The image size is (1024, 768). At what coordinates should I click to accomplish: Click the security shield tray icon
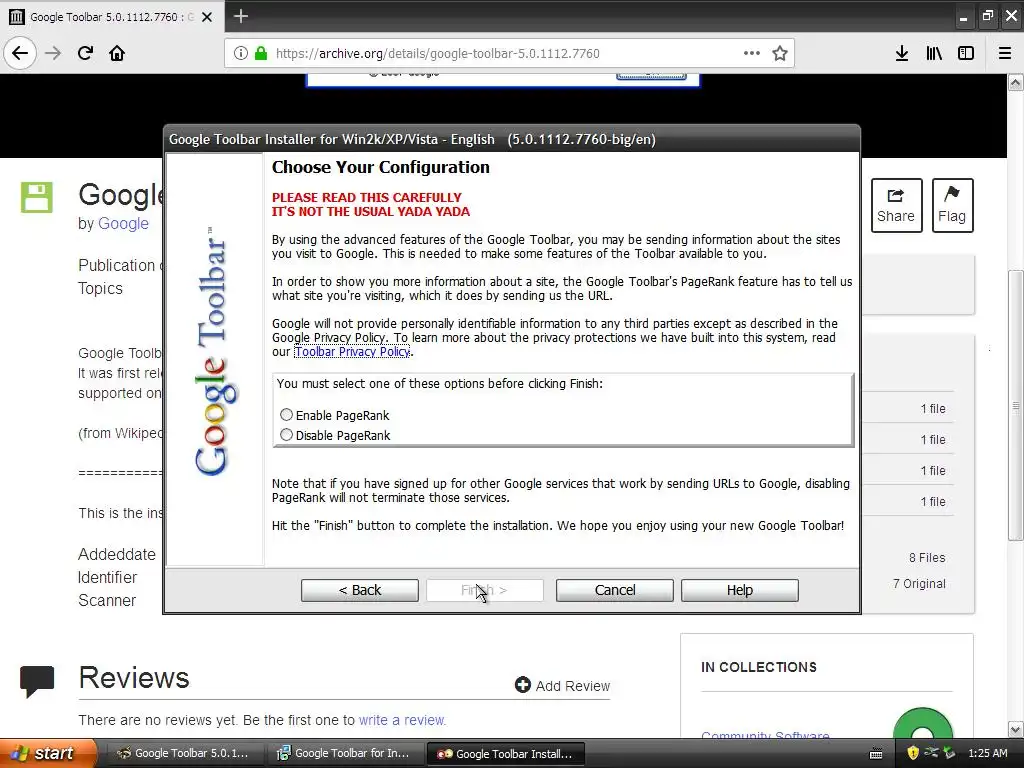pos(913,753)
